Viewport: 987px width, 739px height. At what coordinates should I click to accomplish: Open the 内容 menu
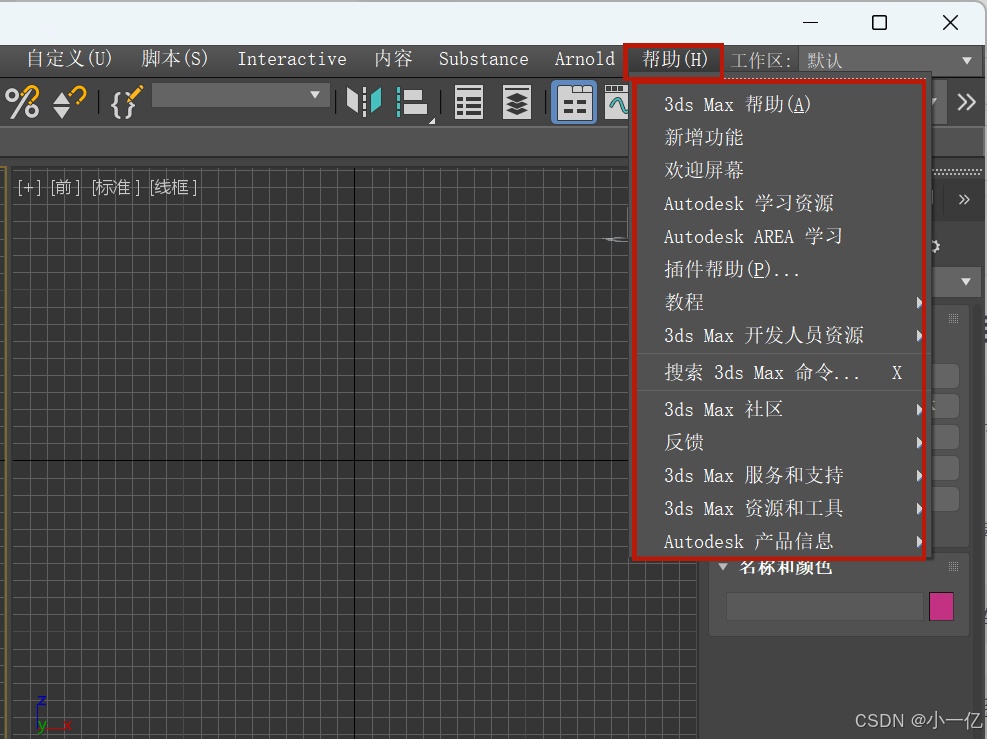click(393, 59)
